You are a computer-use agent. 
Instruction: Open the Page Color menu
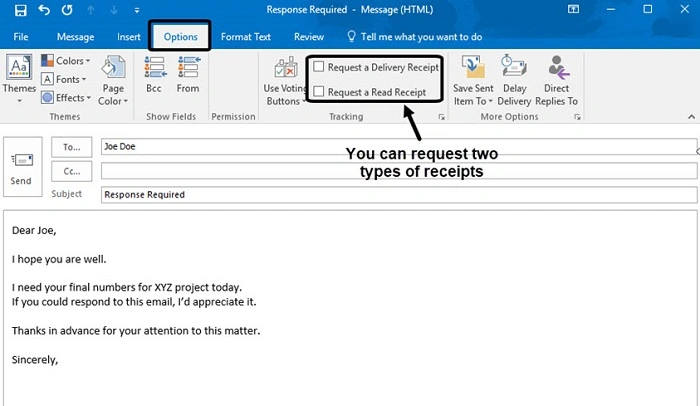113,80
